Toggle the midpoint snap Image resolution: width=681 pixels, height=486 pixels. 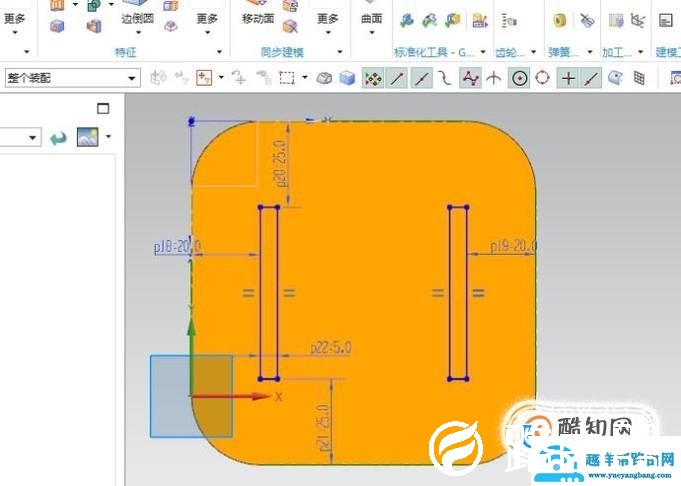[x=421, y=78]
